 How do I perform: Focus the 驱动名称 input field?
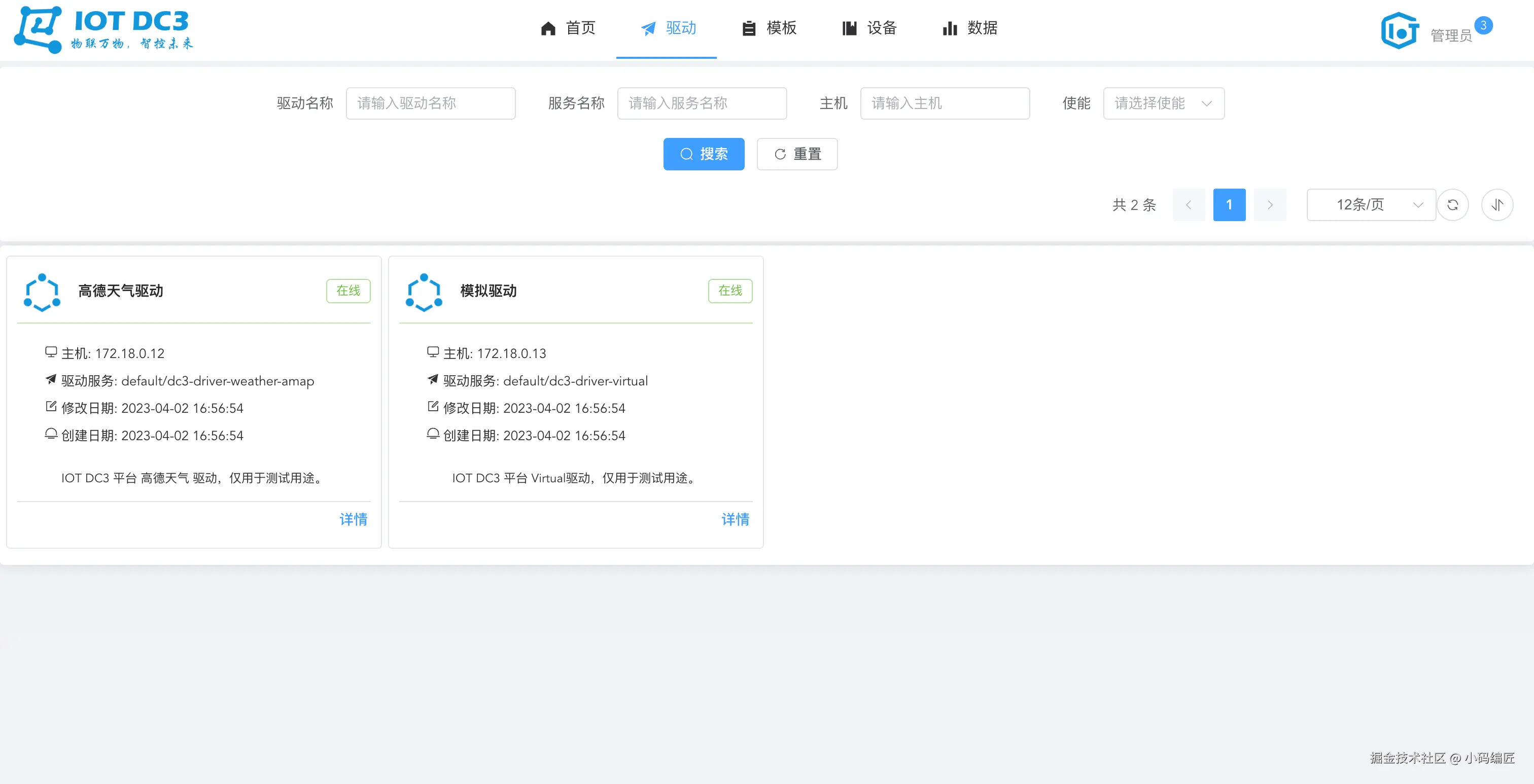430,103
